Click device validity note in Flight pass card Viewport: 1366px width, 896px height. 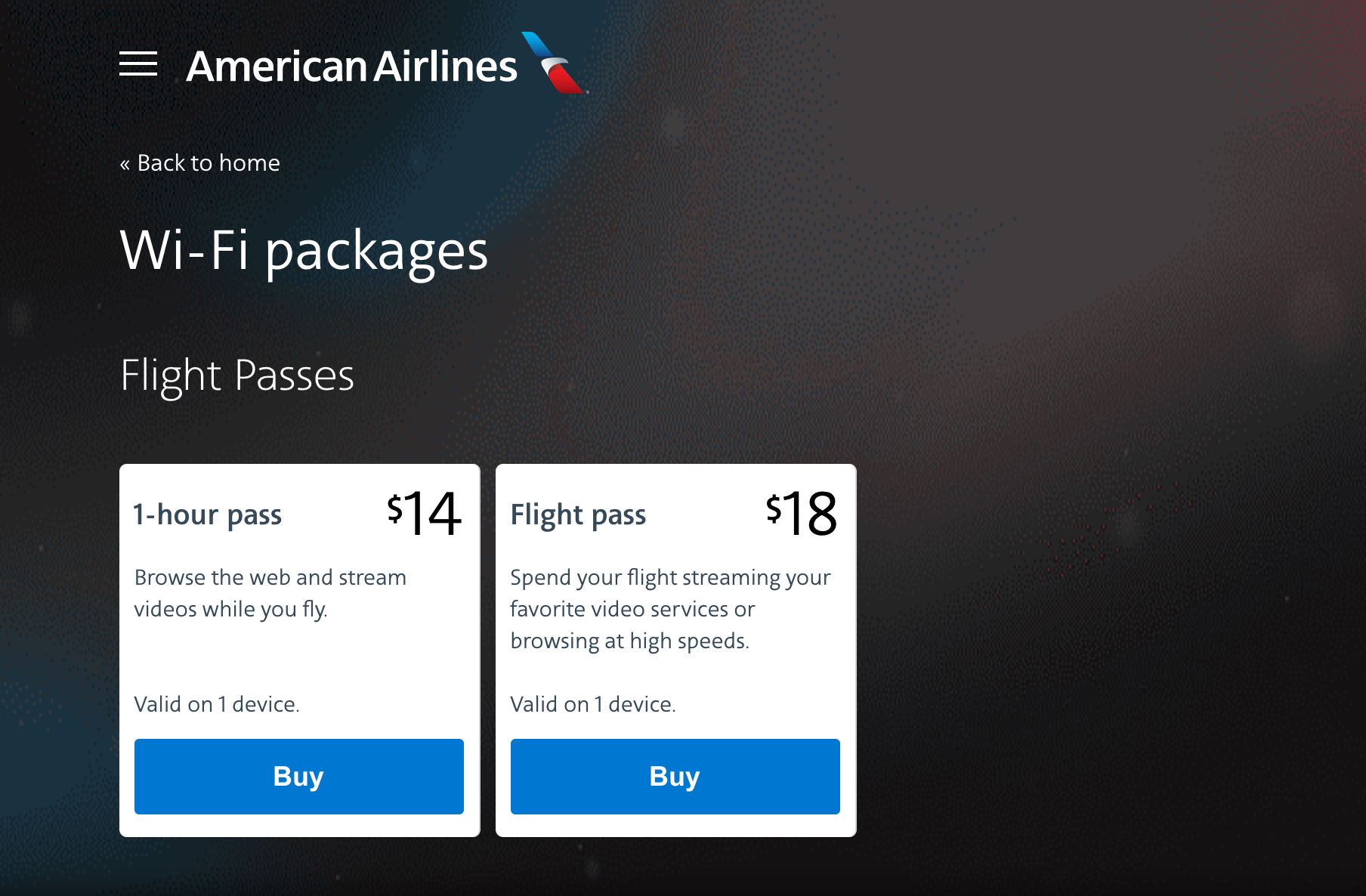(x=593, y=704)
